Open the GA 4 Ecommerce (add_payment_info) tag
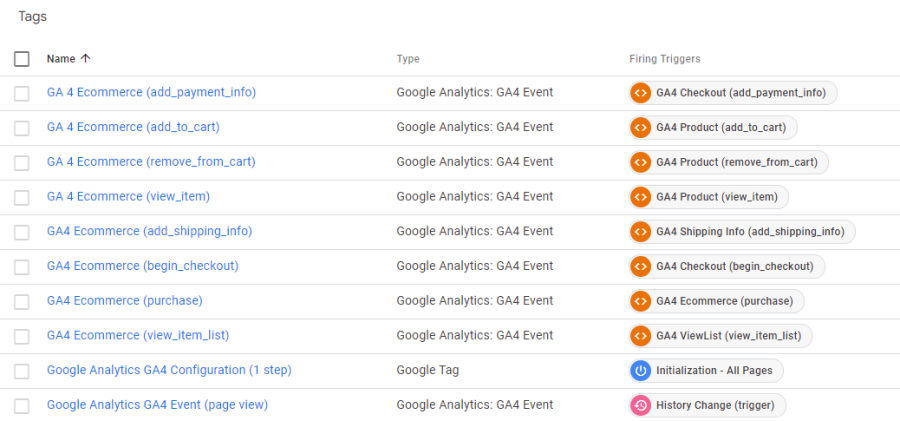The image size is (900, 421). pos(151,93)
